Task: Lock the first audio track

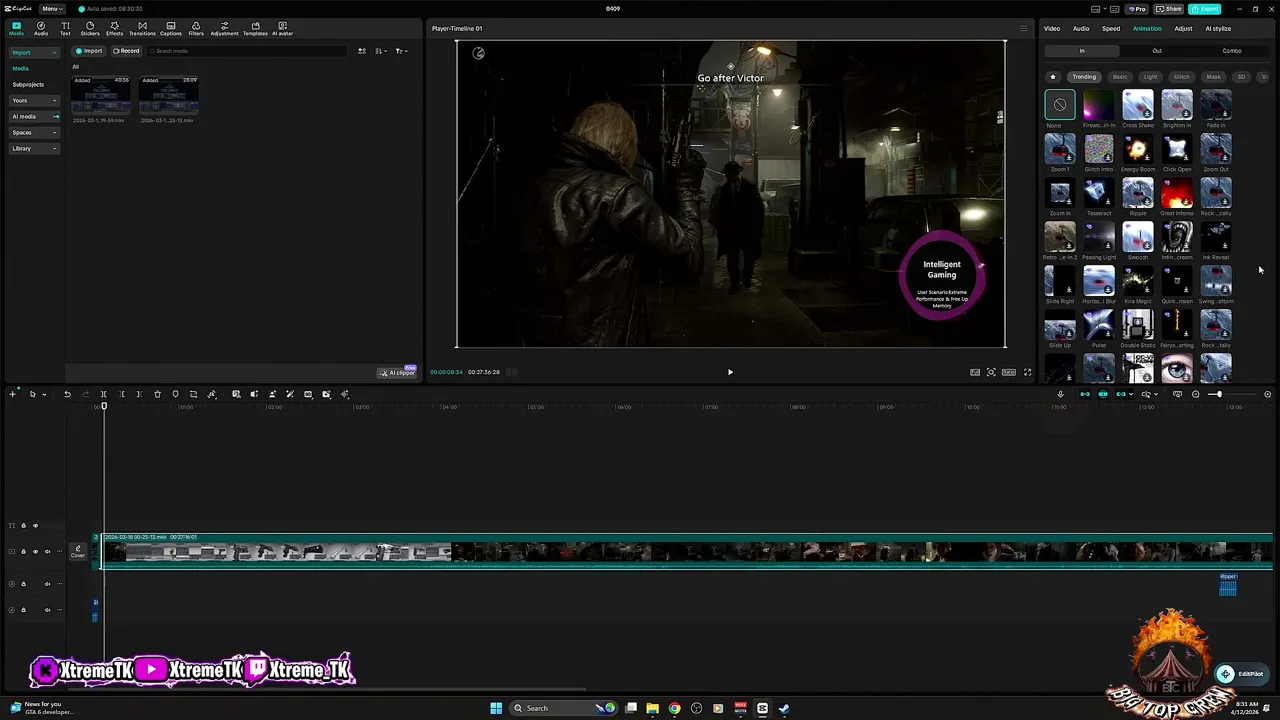Action: (x=23, y=584)
